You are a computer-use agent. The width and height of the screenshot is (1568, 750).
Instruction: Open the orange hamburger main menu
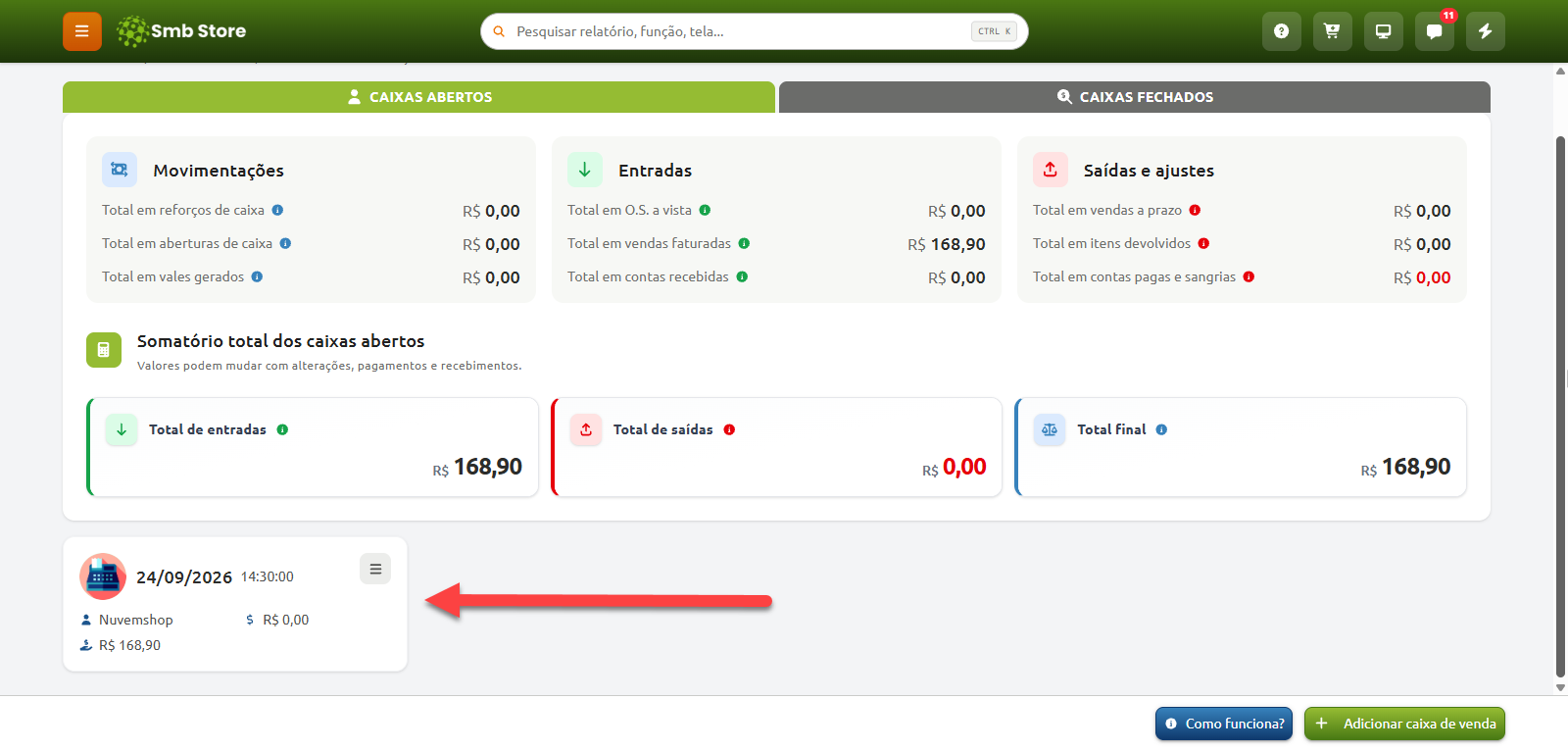tap(82, 31)
